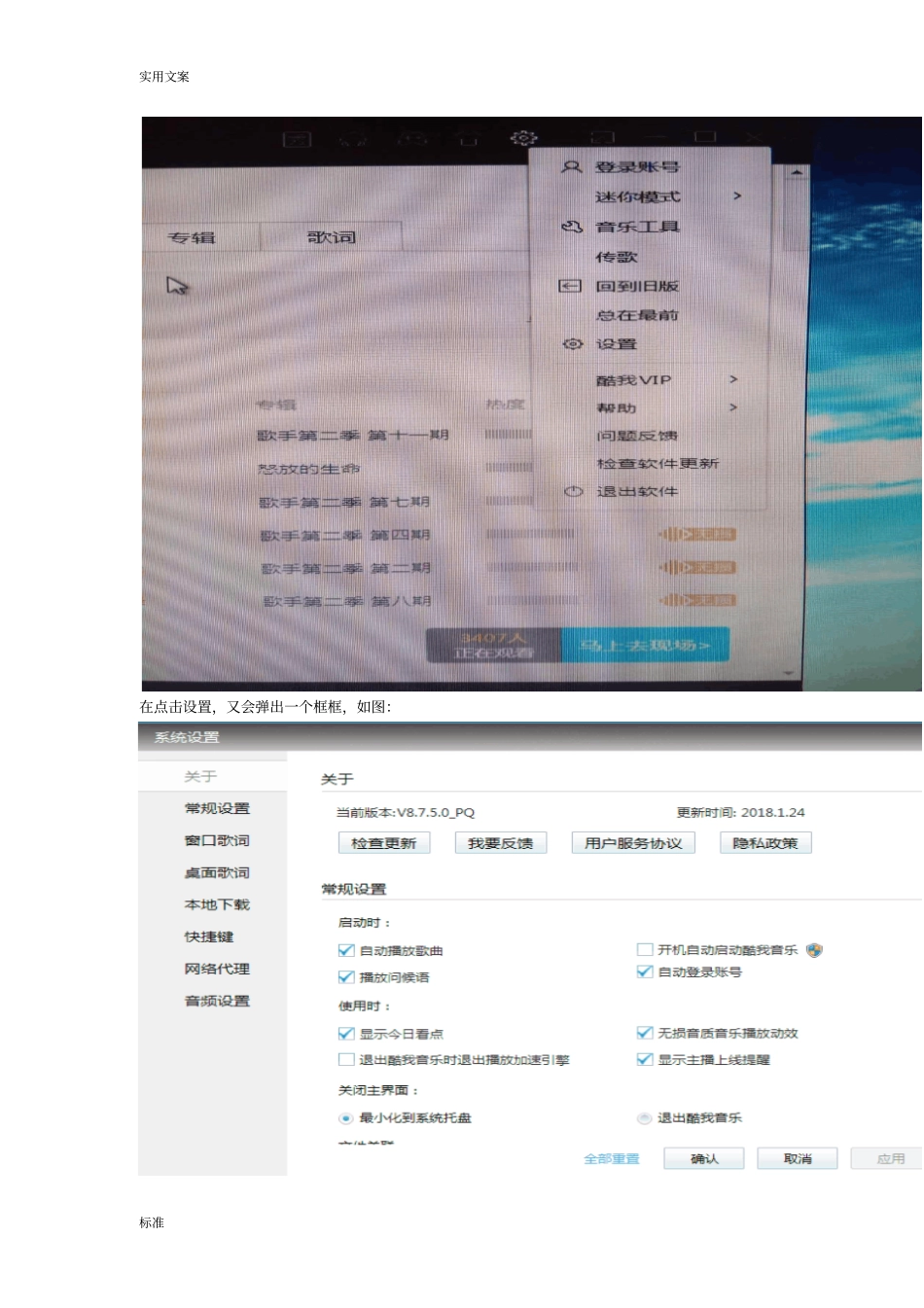Viewport: 924px width, 1308px height.
Task: Open 问题反馈 from the menu
Action: (x=637, y=436)
